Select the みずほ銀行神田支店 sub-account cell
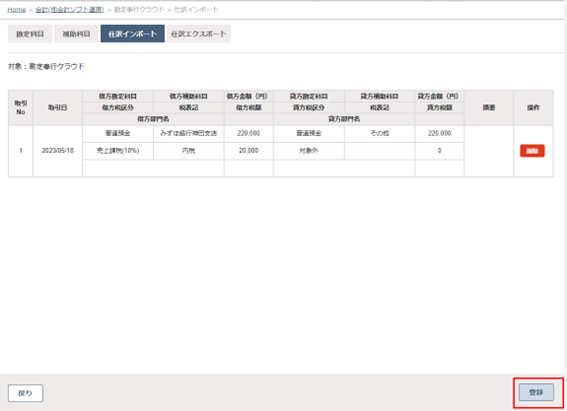This screenshot has height=411, width=567. (188, 133)
